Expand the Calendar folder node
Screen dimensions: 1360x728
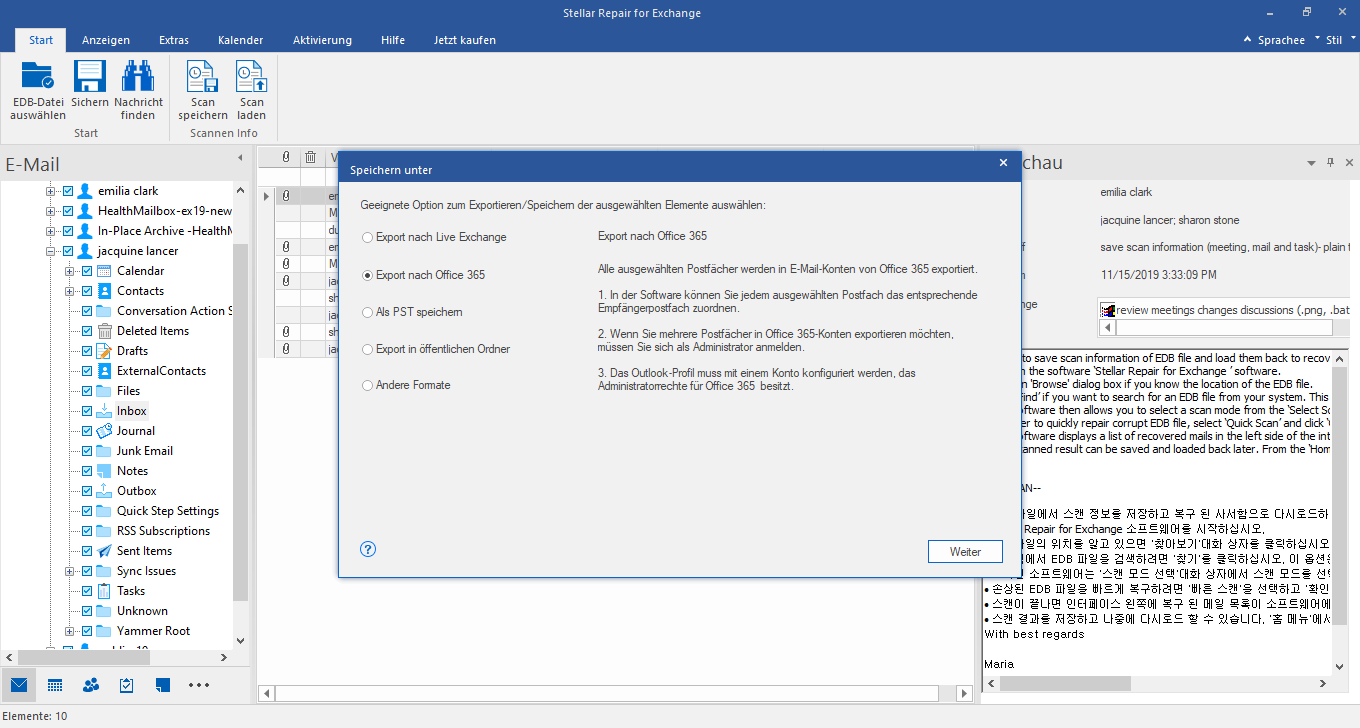(70, 271)
